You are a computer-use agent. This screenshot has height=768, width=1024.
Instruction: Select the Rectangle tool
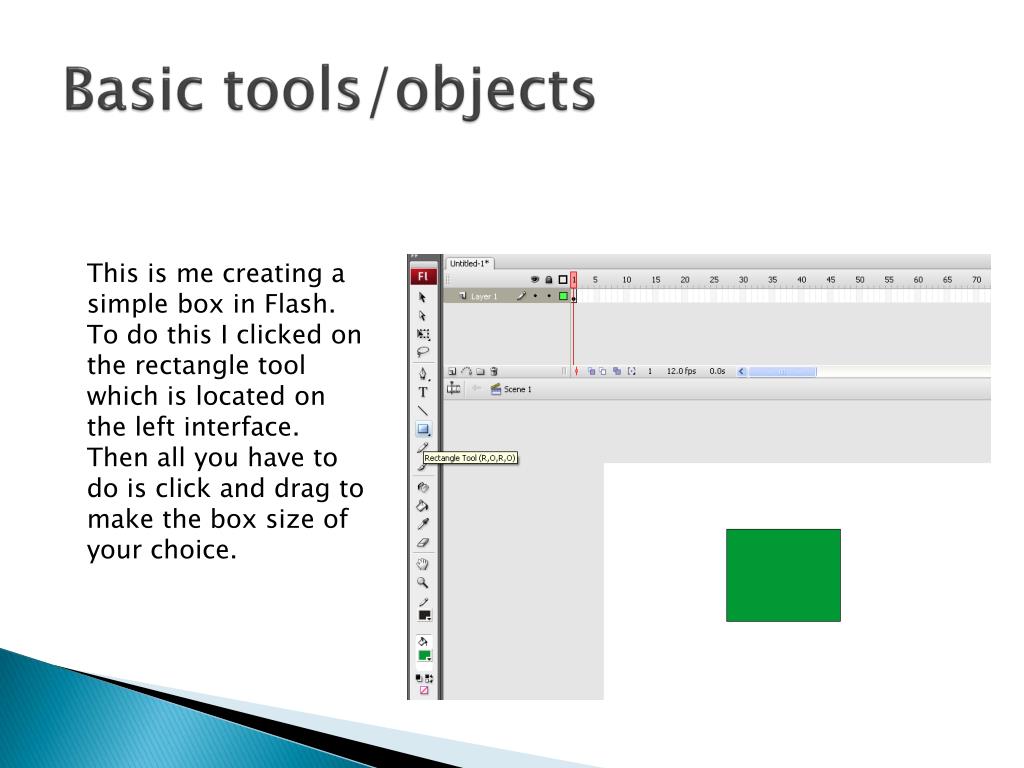pyautogui.click(x=423, y=429)
